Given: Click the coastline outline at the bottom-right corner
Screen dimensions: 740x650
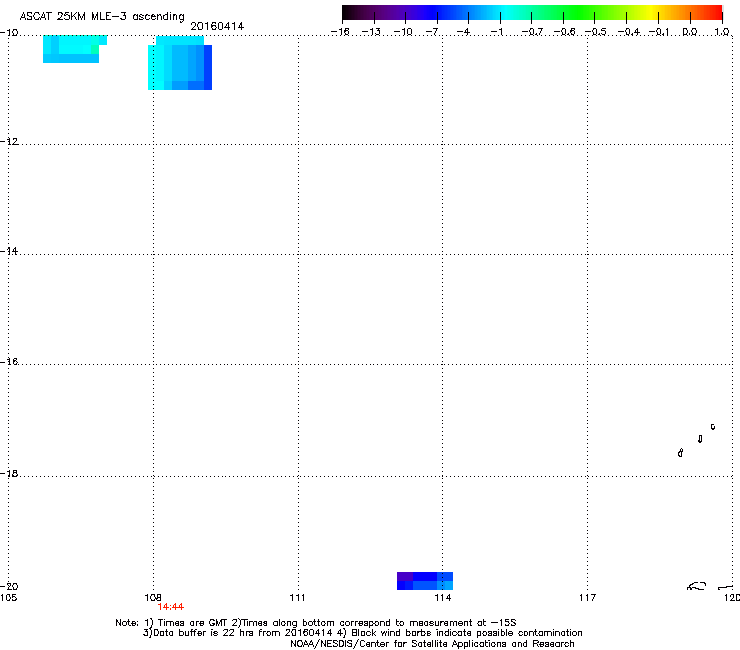Looking at the screenshot, I should point(710,586).
